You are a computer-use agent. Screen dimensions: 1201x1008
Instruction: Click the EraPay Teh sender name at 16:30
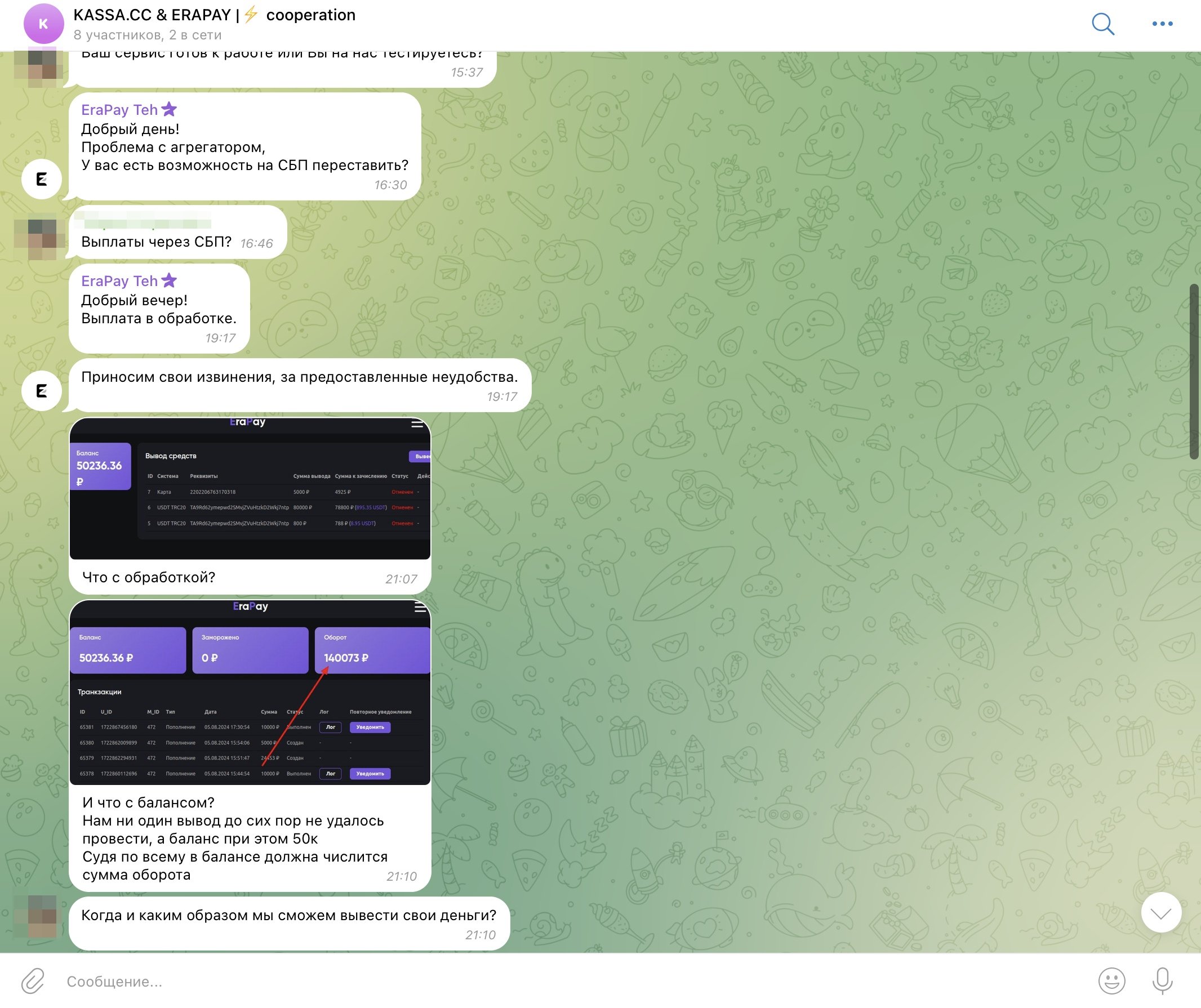pyautogui.click(x=119, y=110)
